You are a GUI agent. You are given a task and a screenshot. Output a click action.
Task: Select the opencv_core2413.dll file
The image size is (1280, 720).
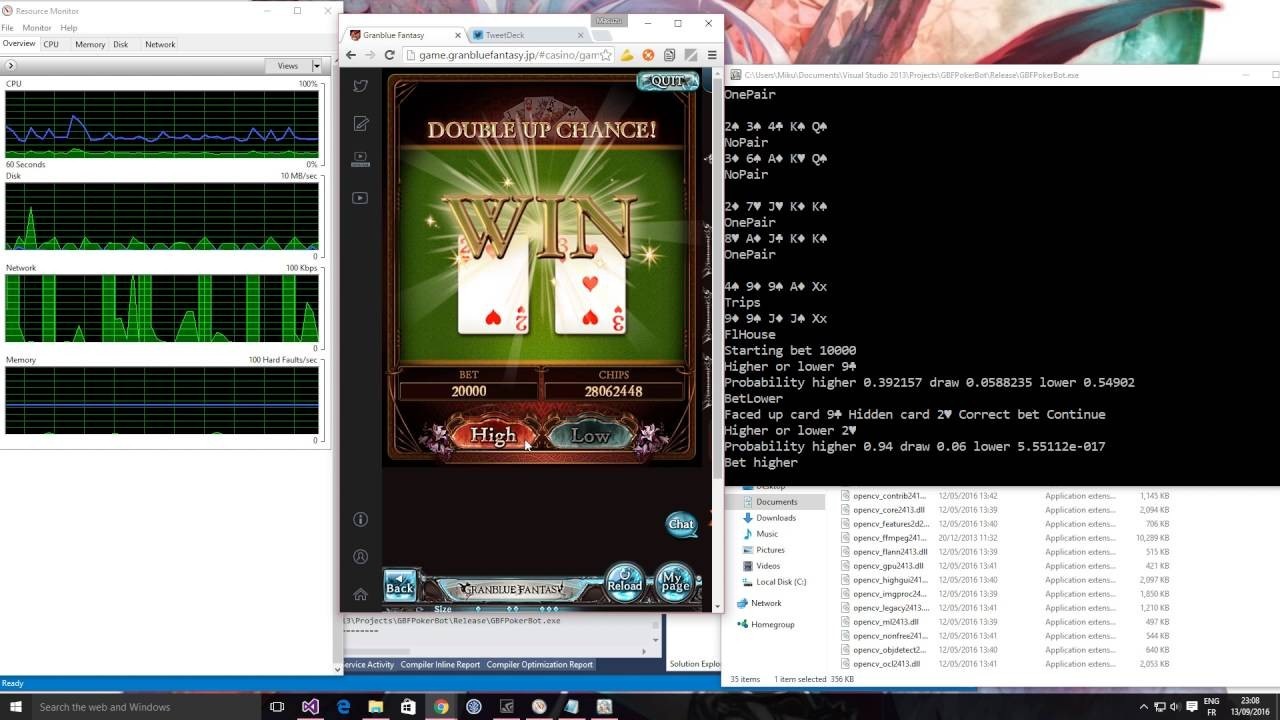(888, 510)
